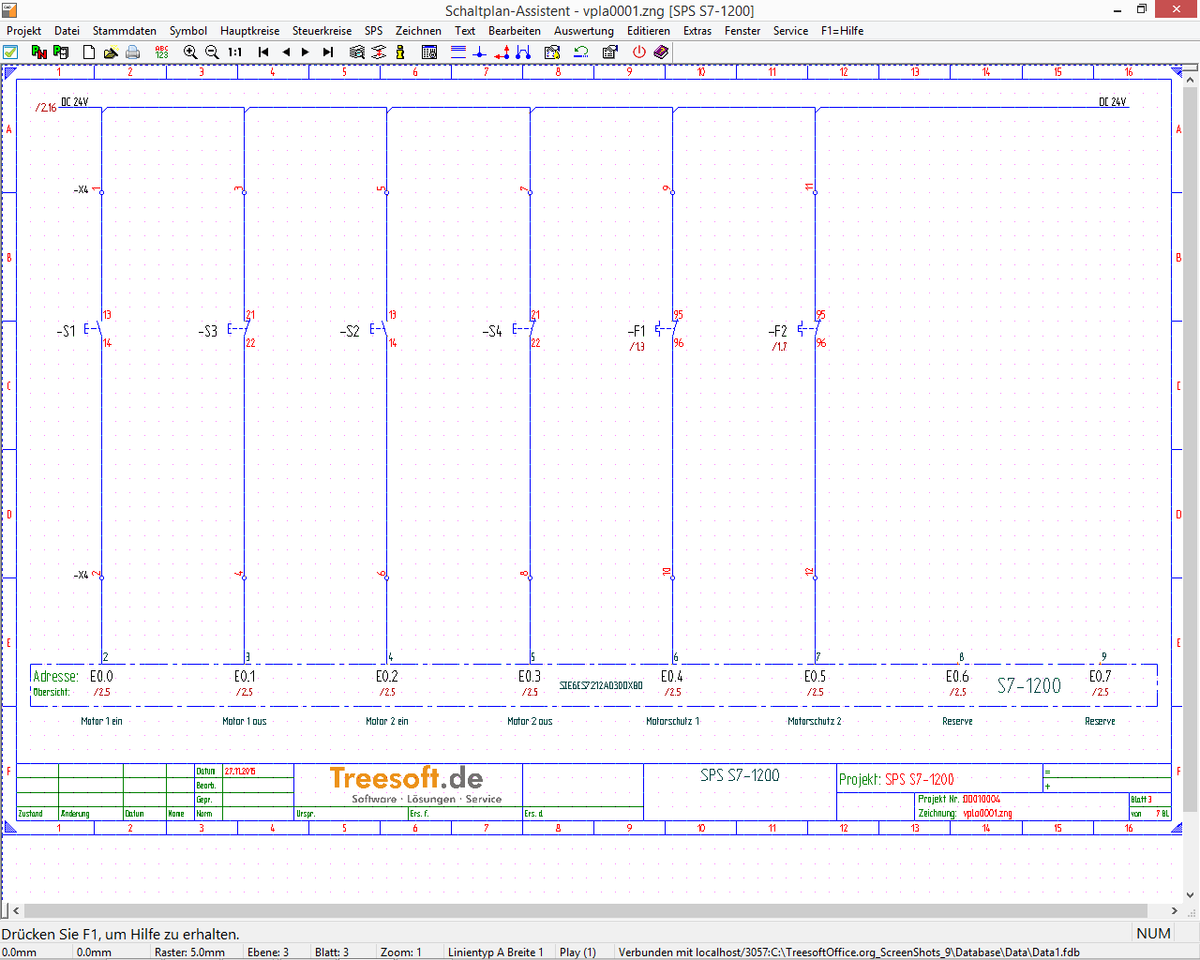Click the open folder icon
The height and width of the screenshot is (960, 1200).
pos(110,51)
